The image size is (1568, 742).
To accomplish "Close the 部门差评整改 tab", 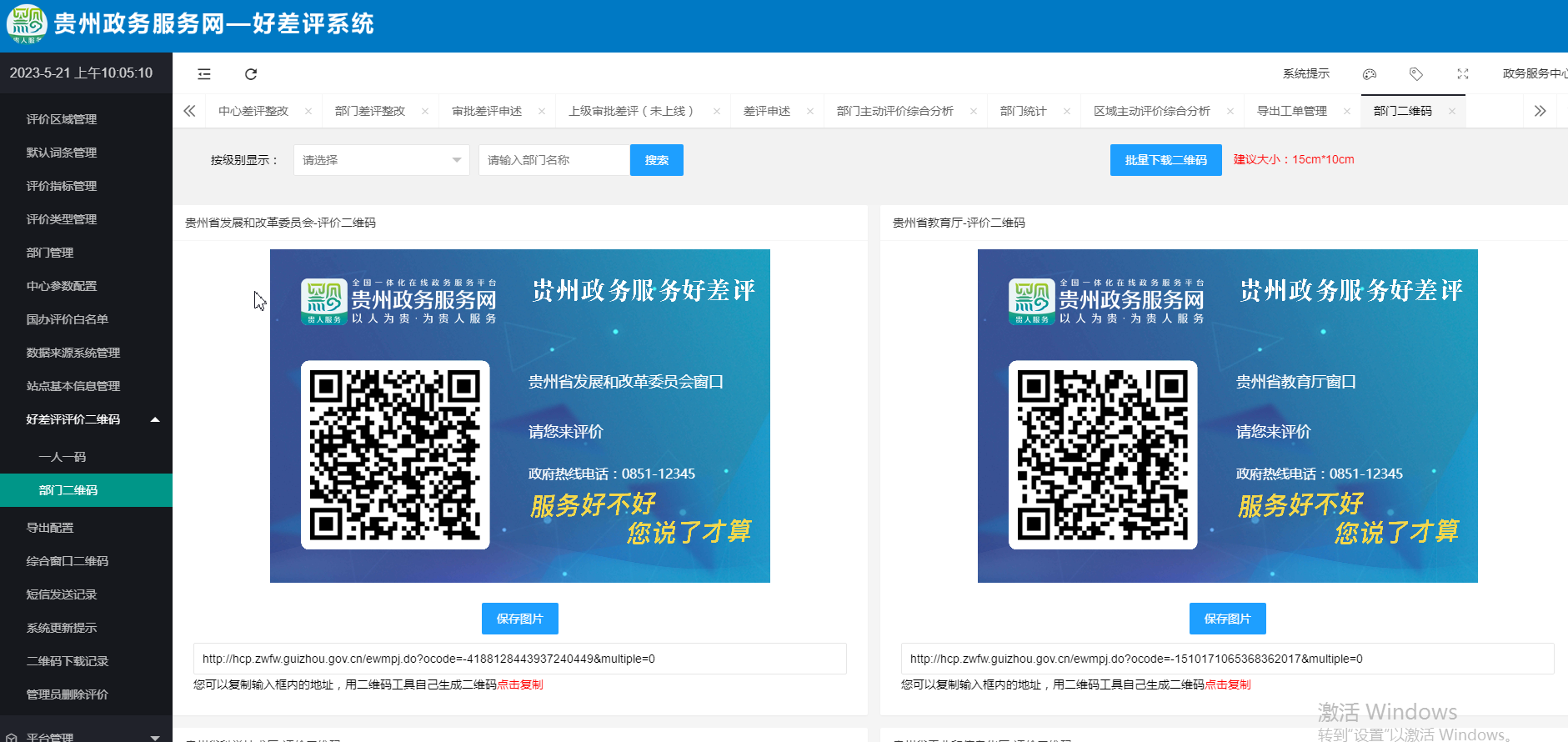I will tap(425, 111).
